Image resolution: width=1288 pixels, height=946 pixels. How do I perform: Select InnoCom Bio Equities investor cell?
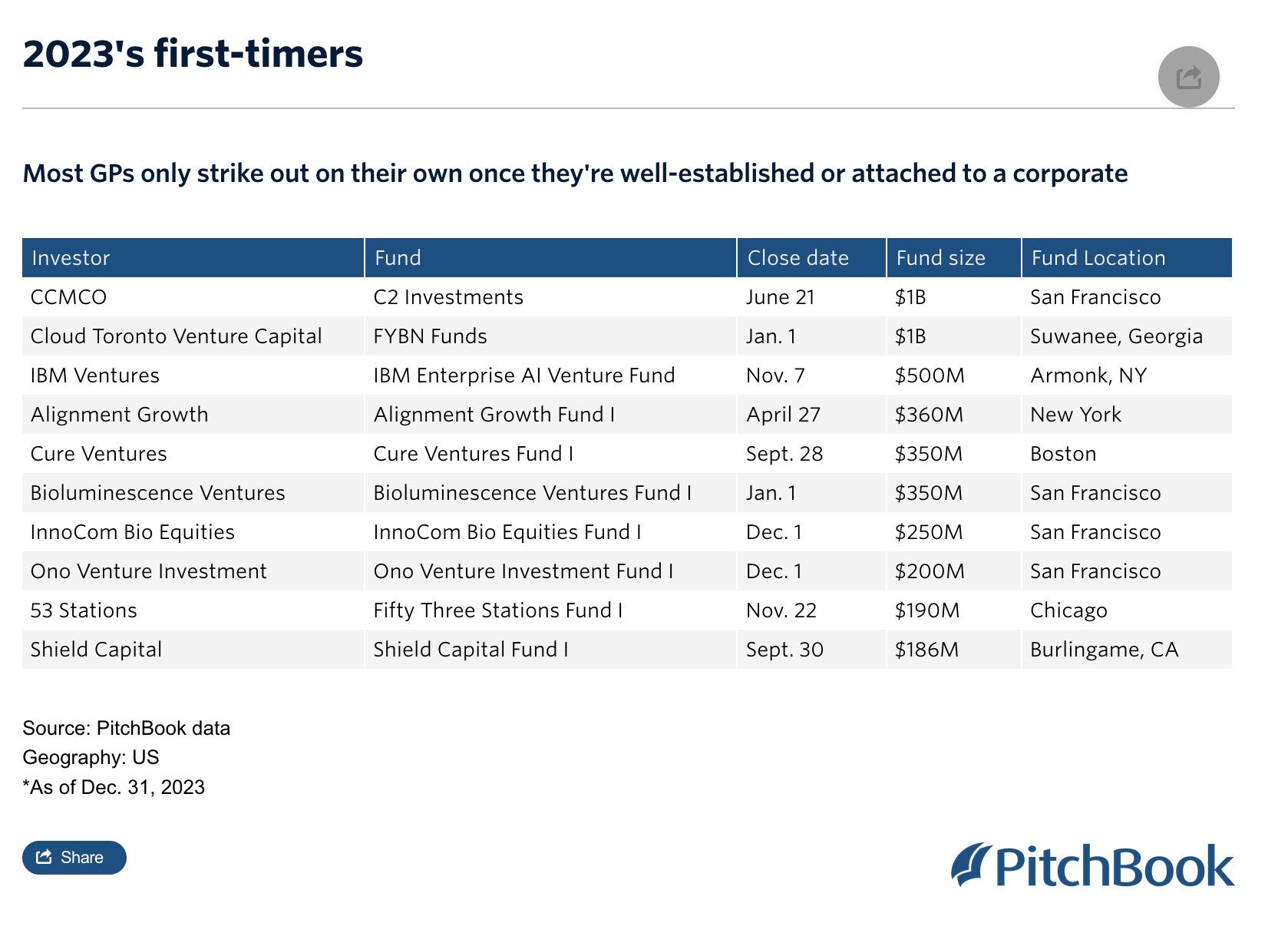(133, 532)
